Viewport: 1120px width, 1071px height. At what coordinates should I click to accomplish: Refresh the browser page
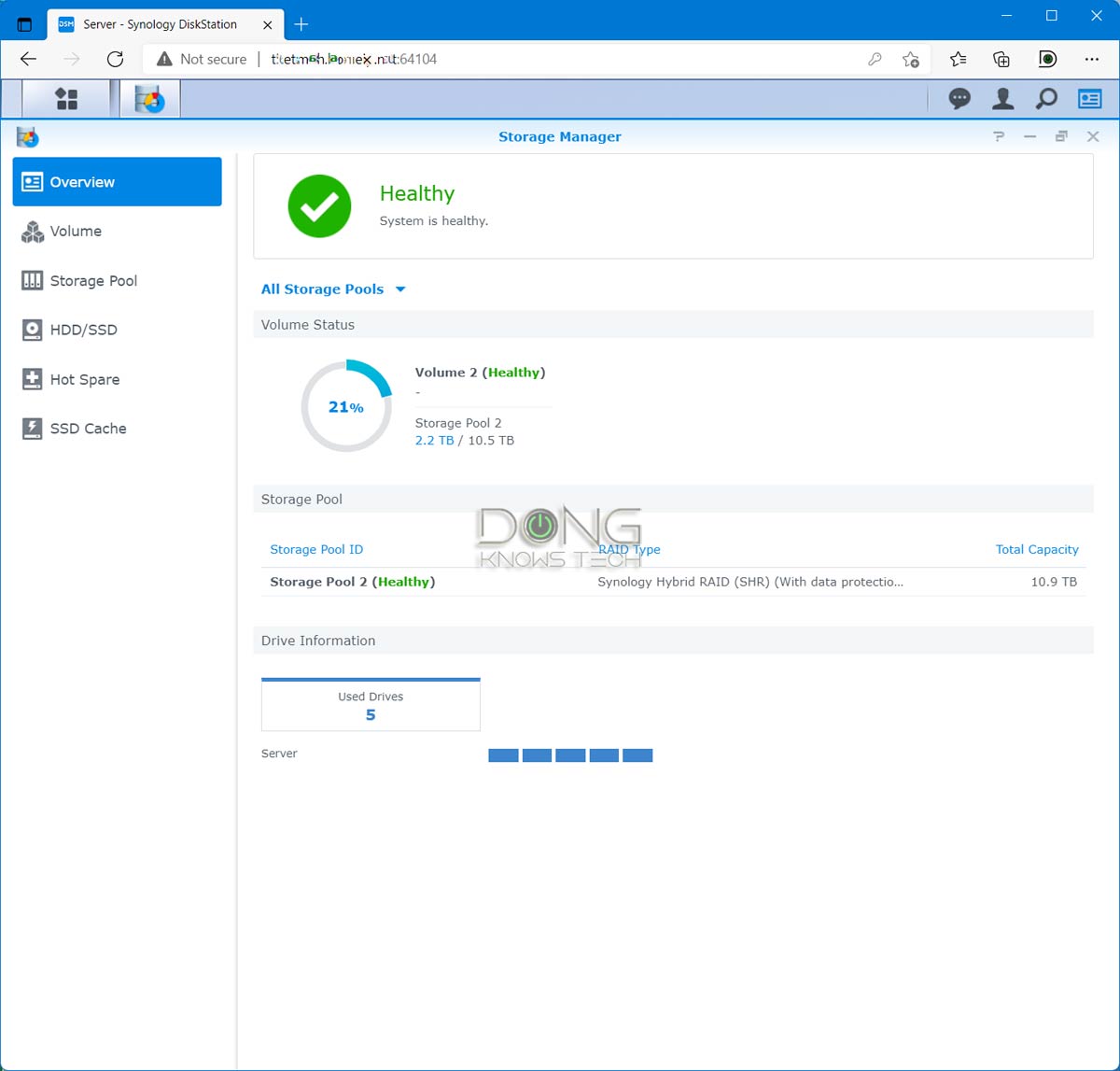tap(115, 59)
